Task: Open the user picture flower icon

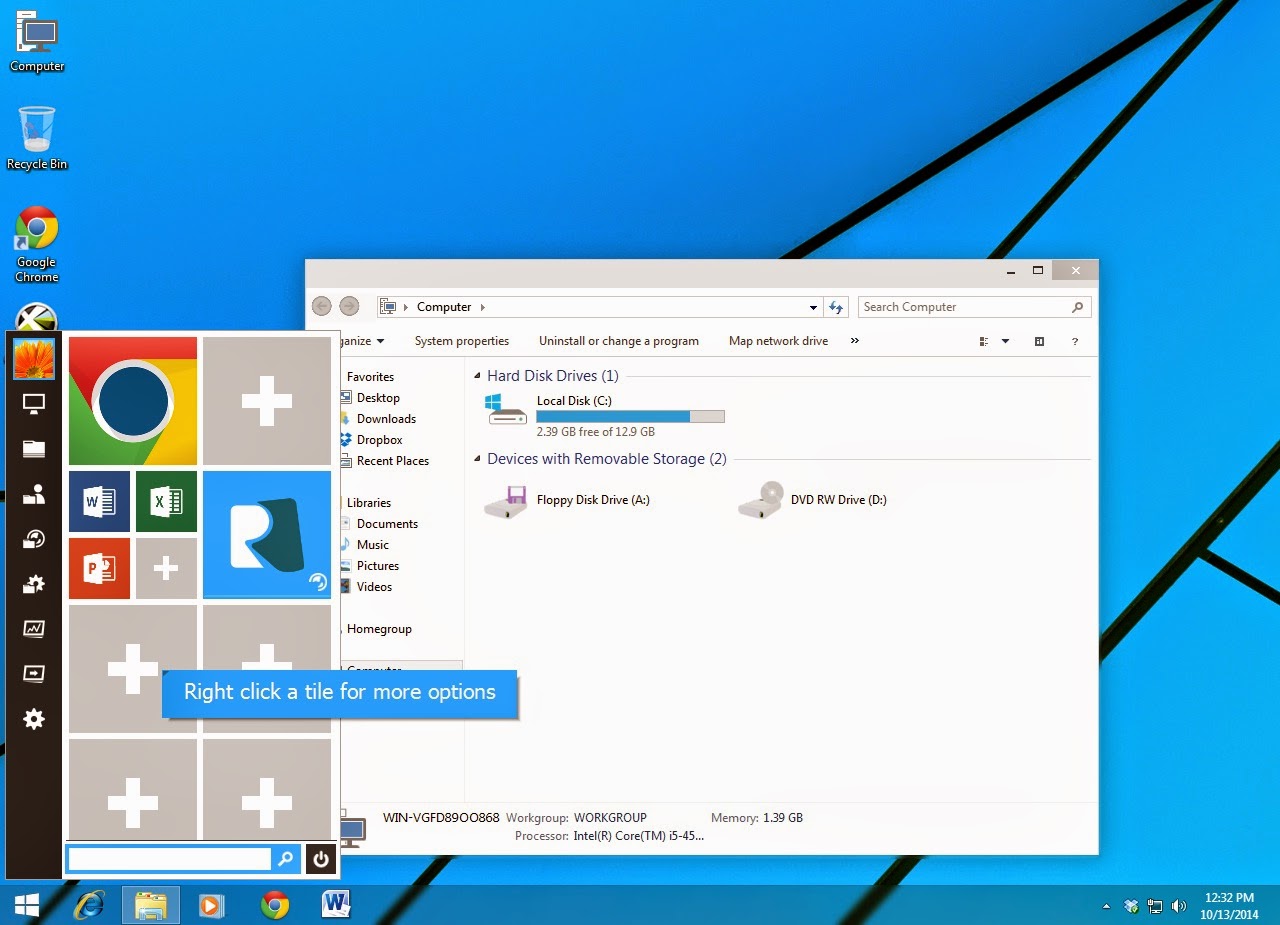Action: pos(34,359)
